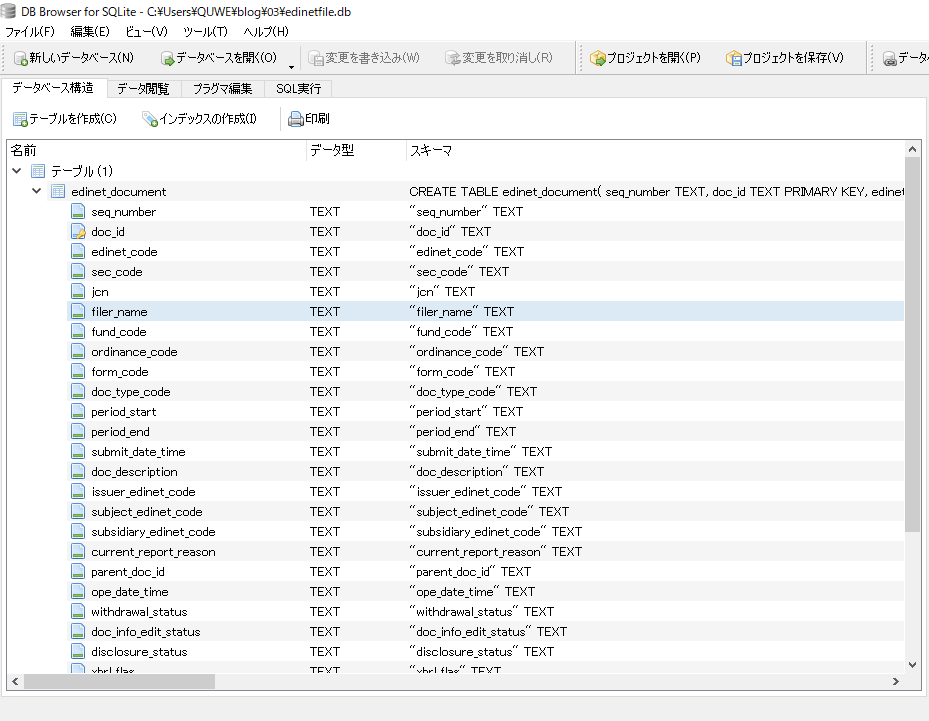This screenshot has width=929, height=721.
Task: Click the edinet_code column icon
Action: pyautogui.click(x=78, y=252)
